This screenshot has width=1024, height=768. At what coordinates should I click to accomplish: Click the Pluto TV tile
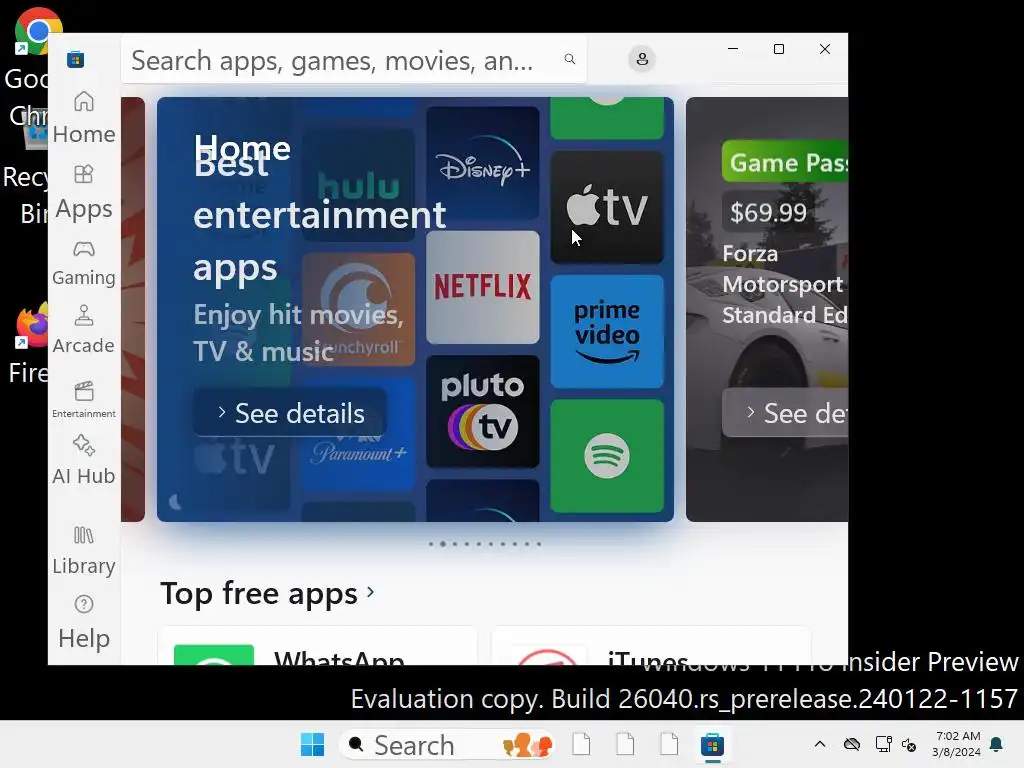[483, 411]
